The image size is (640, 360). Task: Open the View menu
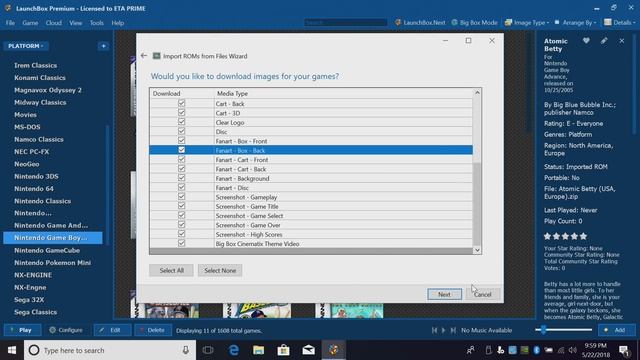[76, 23]
